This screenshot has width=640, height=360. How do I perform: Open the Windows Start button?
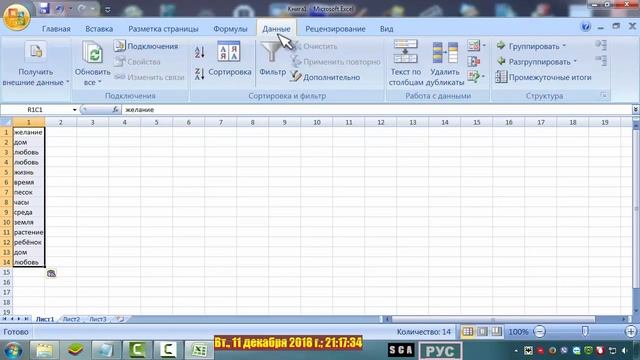pos(13,350)
